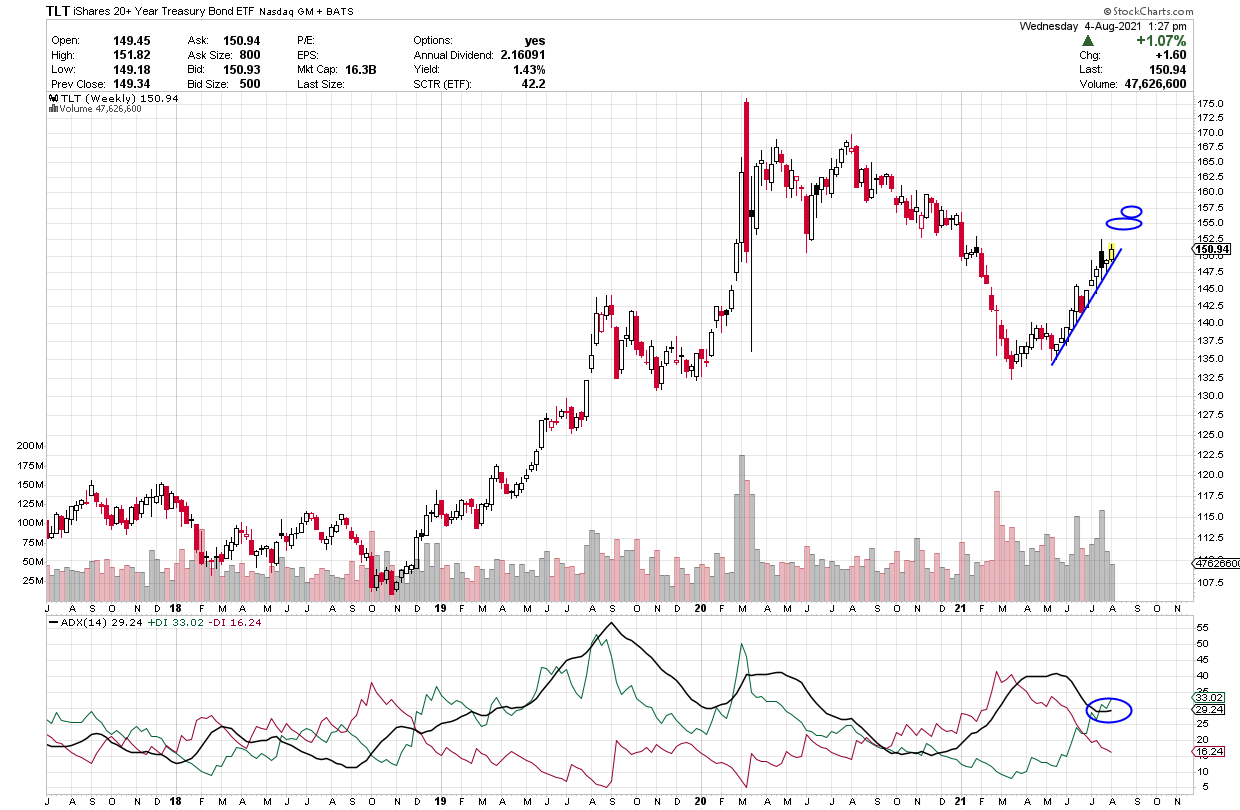Click the P/E label
The image size is (1240, 810).
(x=307, y=41)
